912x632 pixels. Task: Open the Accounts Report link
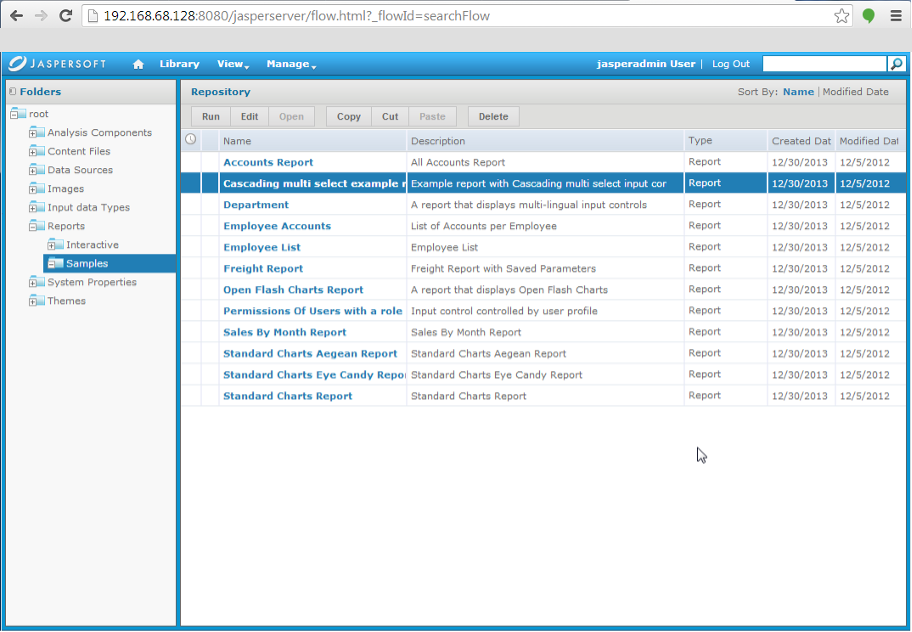pos(268,162)
